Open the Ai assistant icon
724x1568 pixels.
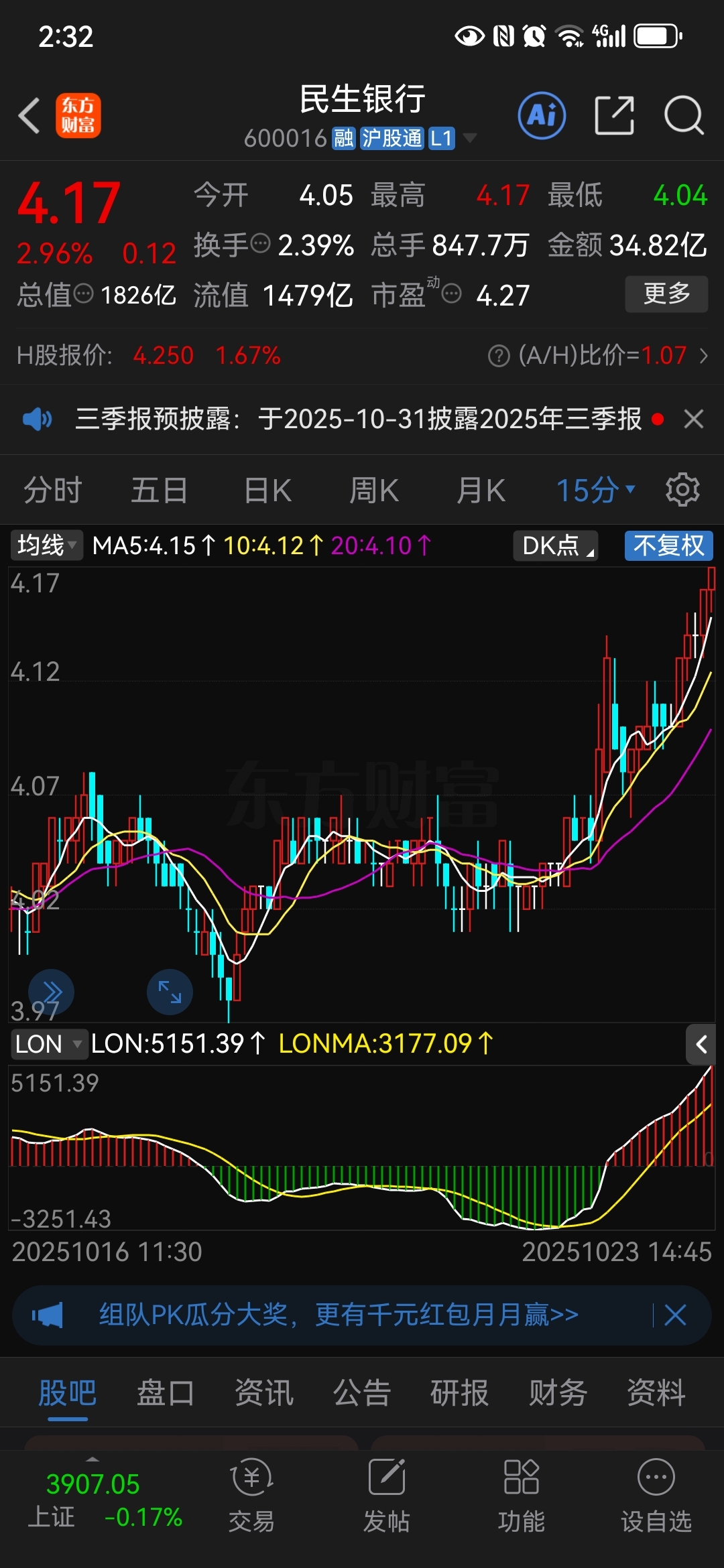(x=542, y=115)
